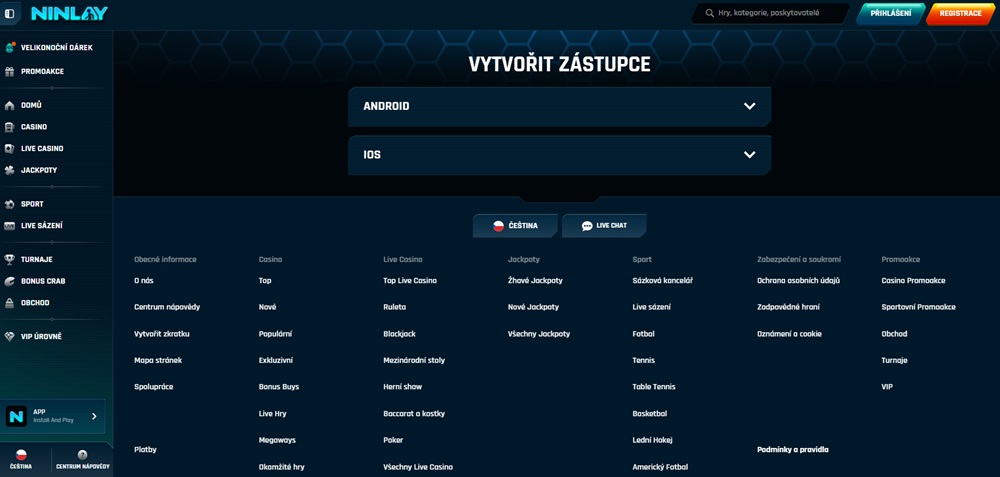The height and width of the screenshot is (477, 1000).
Task: Open Bonus Buys footer link
Action: click(x=279, y=387)
